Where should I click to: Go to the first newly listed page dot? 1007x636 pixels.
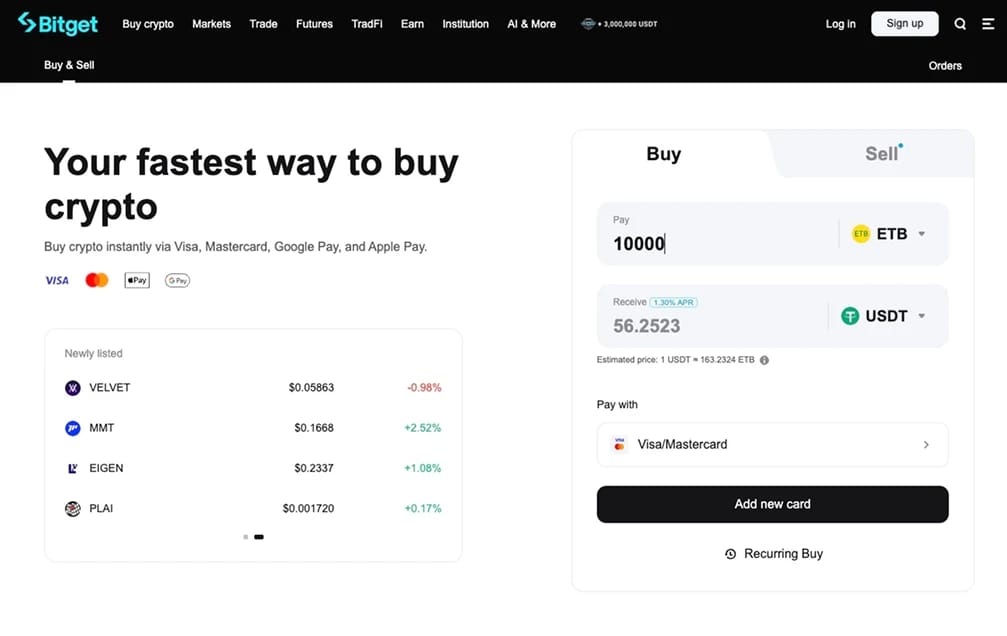click(x=245, y=537)
